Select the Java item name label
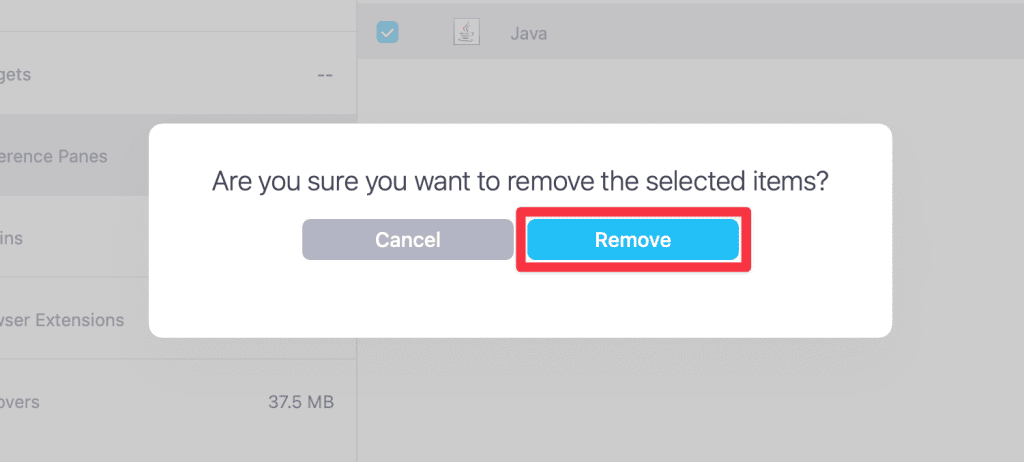The image size is (1024, 462). (x=528, y=34)
